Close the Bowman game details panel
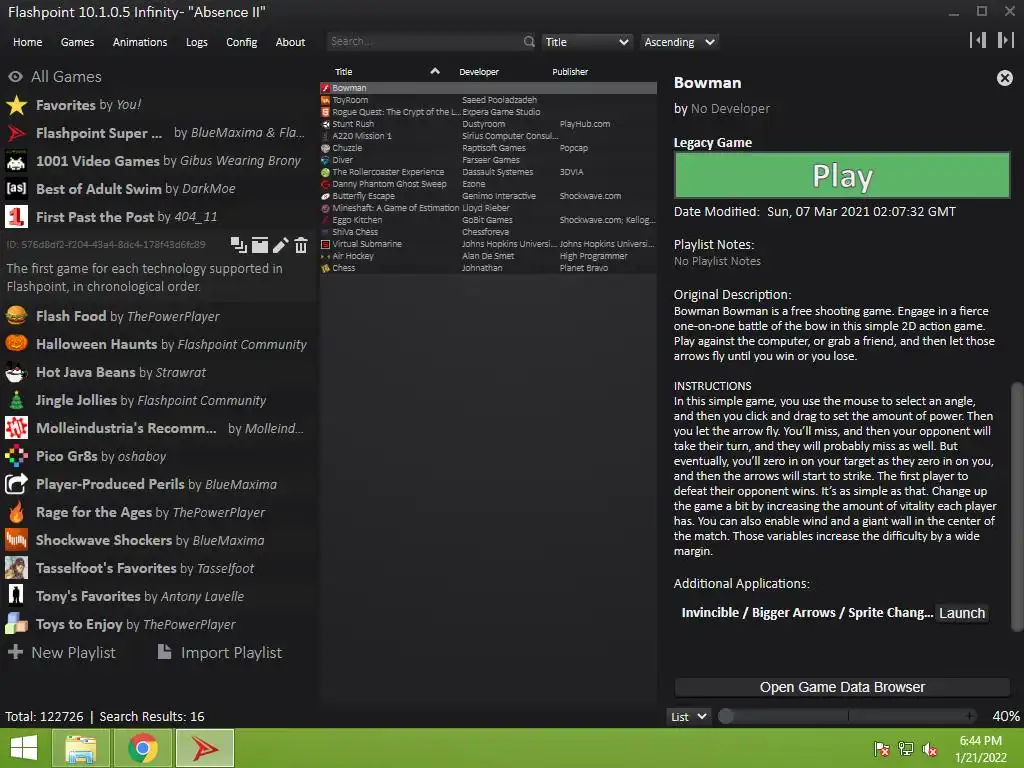1024x768 pixels. (x=1004, y=78)
